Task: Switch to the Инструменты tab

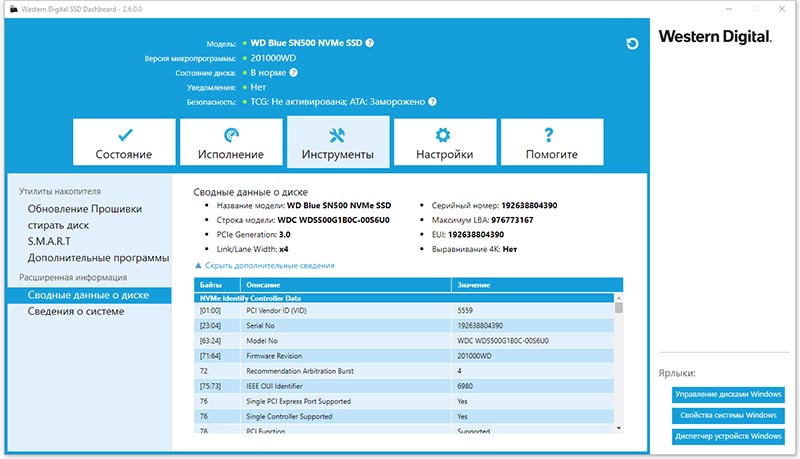Action: [x=338, y=141]
